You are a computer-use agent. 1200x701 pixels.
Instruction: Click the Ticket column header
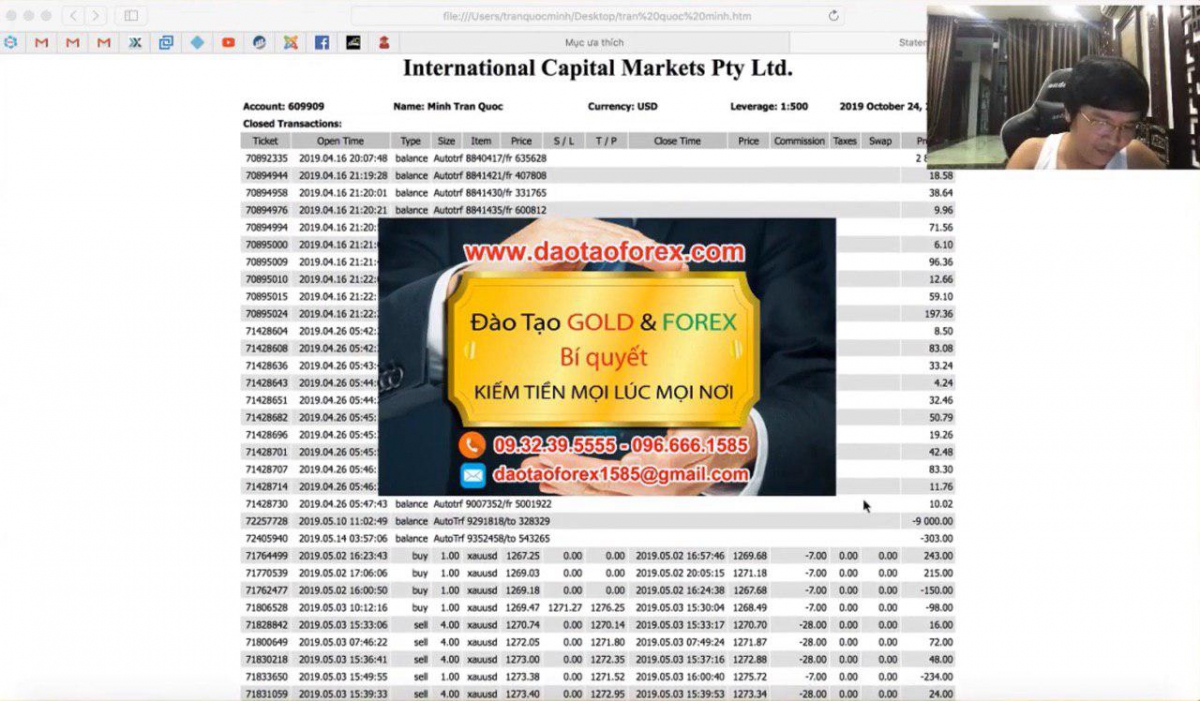265,141
